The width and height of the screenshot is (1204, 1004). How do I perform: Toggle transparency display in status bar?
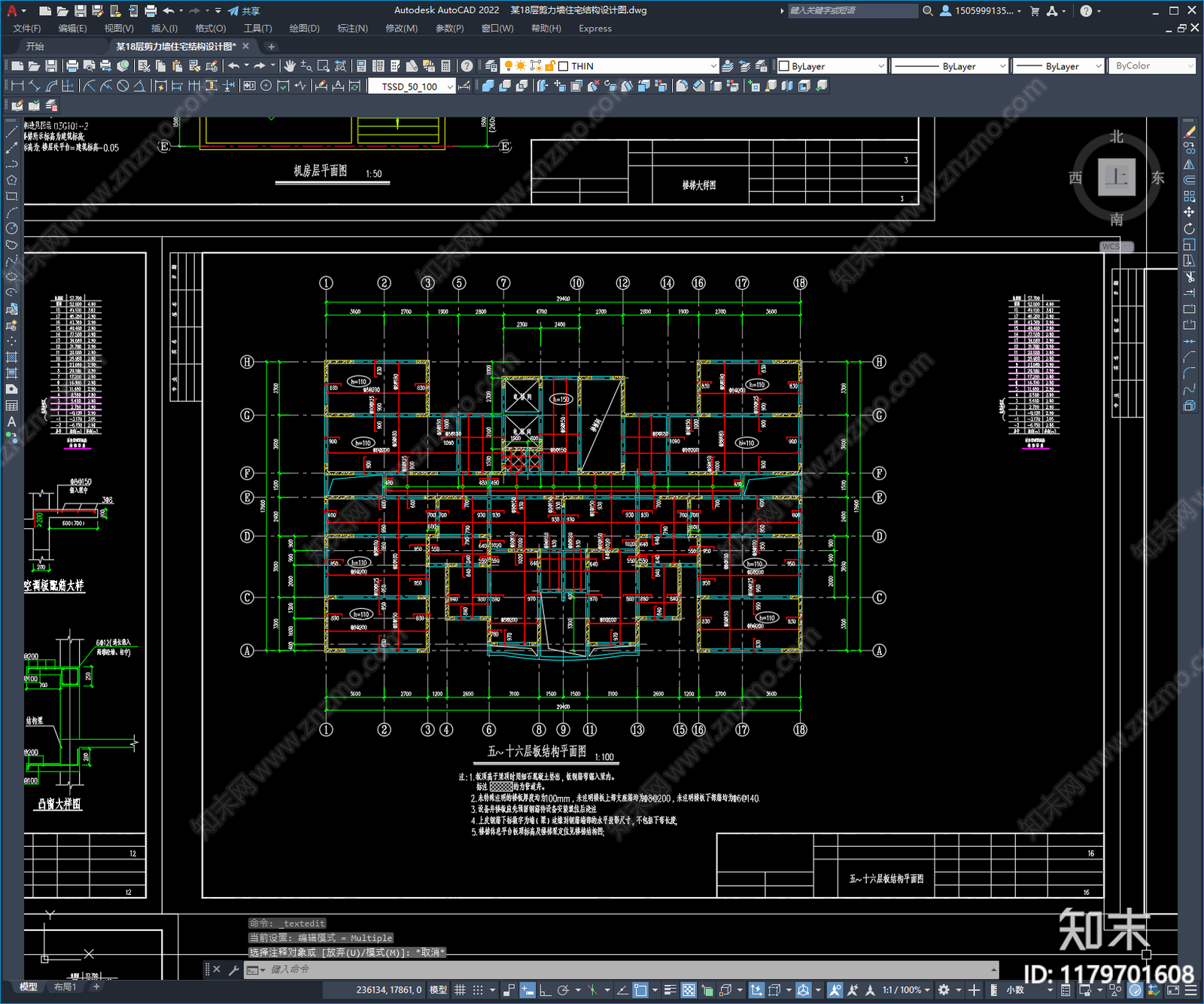[x=689, y=990]
